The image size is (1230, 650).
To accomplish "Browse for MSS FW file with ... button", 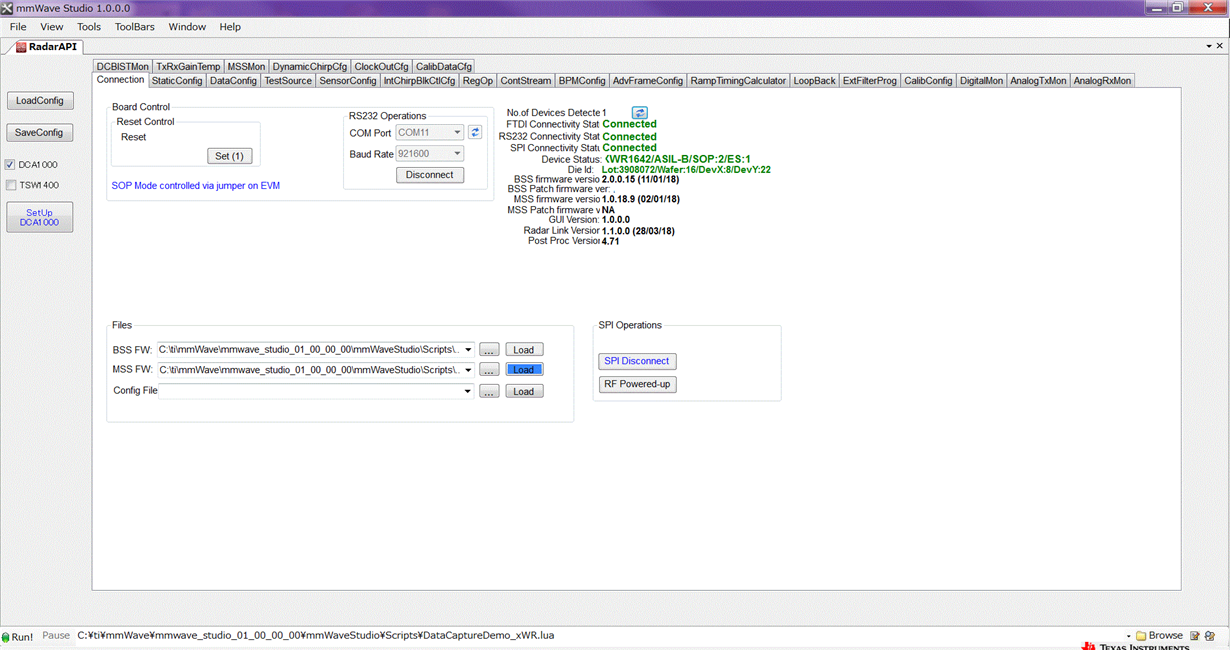I will click(x=489, y=370).
